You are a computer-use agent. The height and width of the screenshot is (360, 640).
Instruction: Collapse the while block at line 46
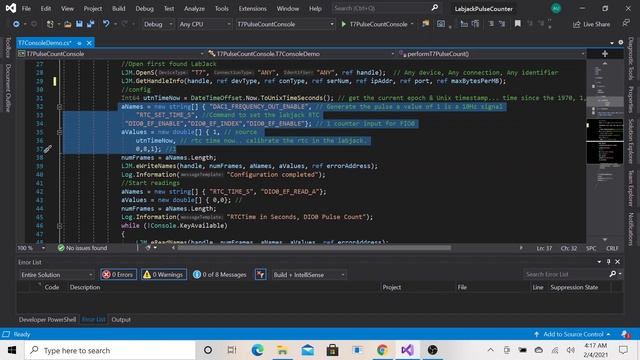point(60,226)
